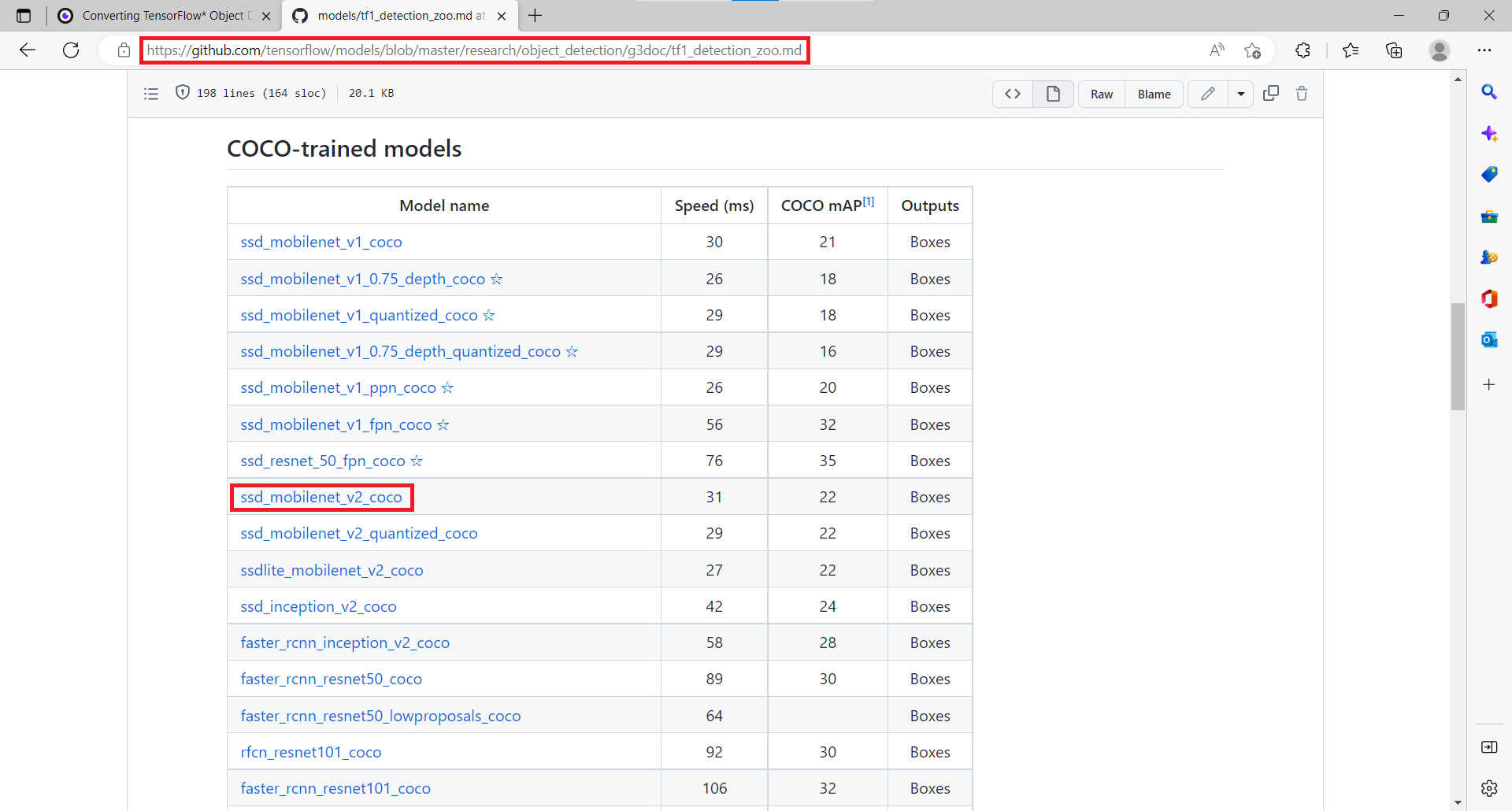The image size is (1512, 811).
Task: Open browser Extensions menu
Action: (1303, 50)
